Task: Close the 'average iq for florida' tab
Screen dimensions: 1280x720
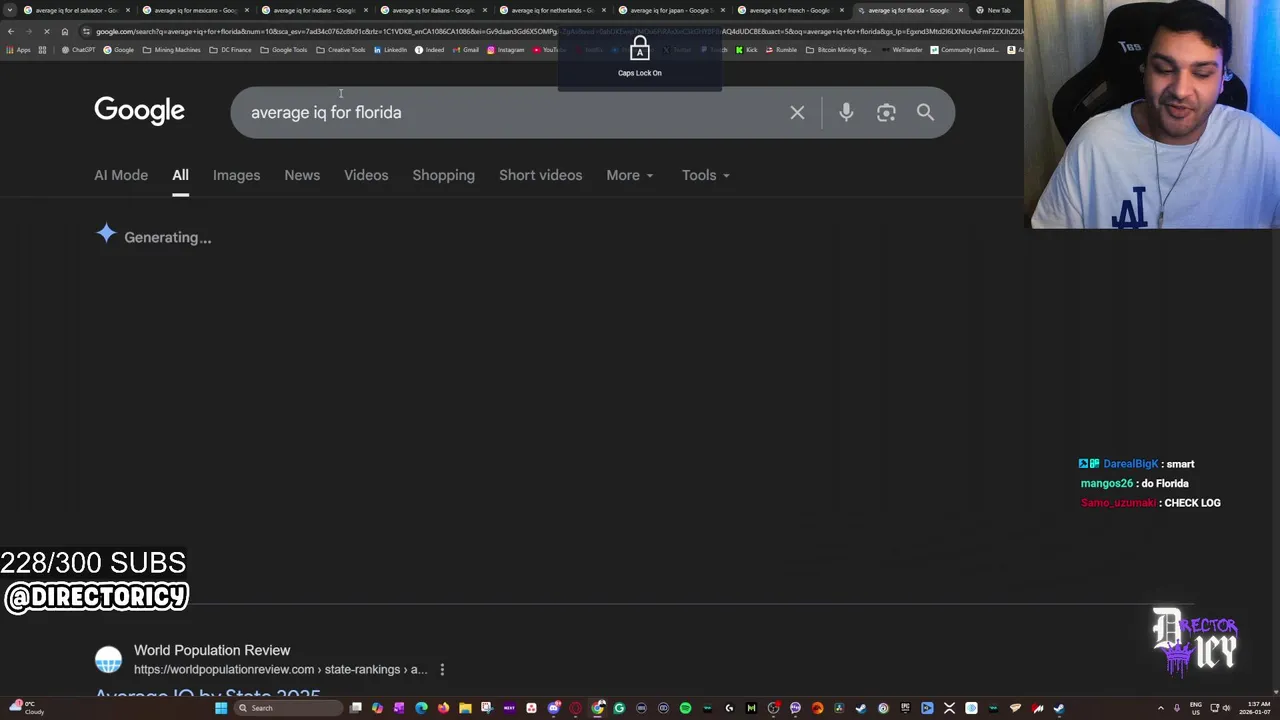Action: point(961,10)
